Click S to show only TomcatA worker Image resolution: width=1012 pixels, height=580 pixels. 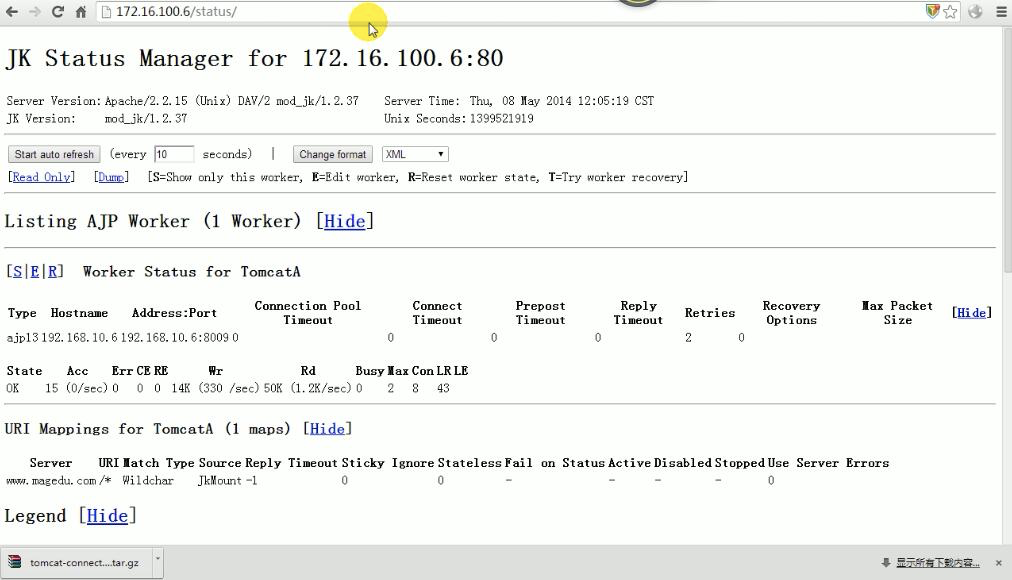tap(17, 272)
